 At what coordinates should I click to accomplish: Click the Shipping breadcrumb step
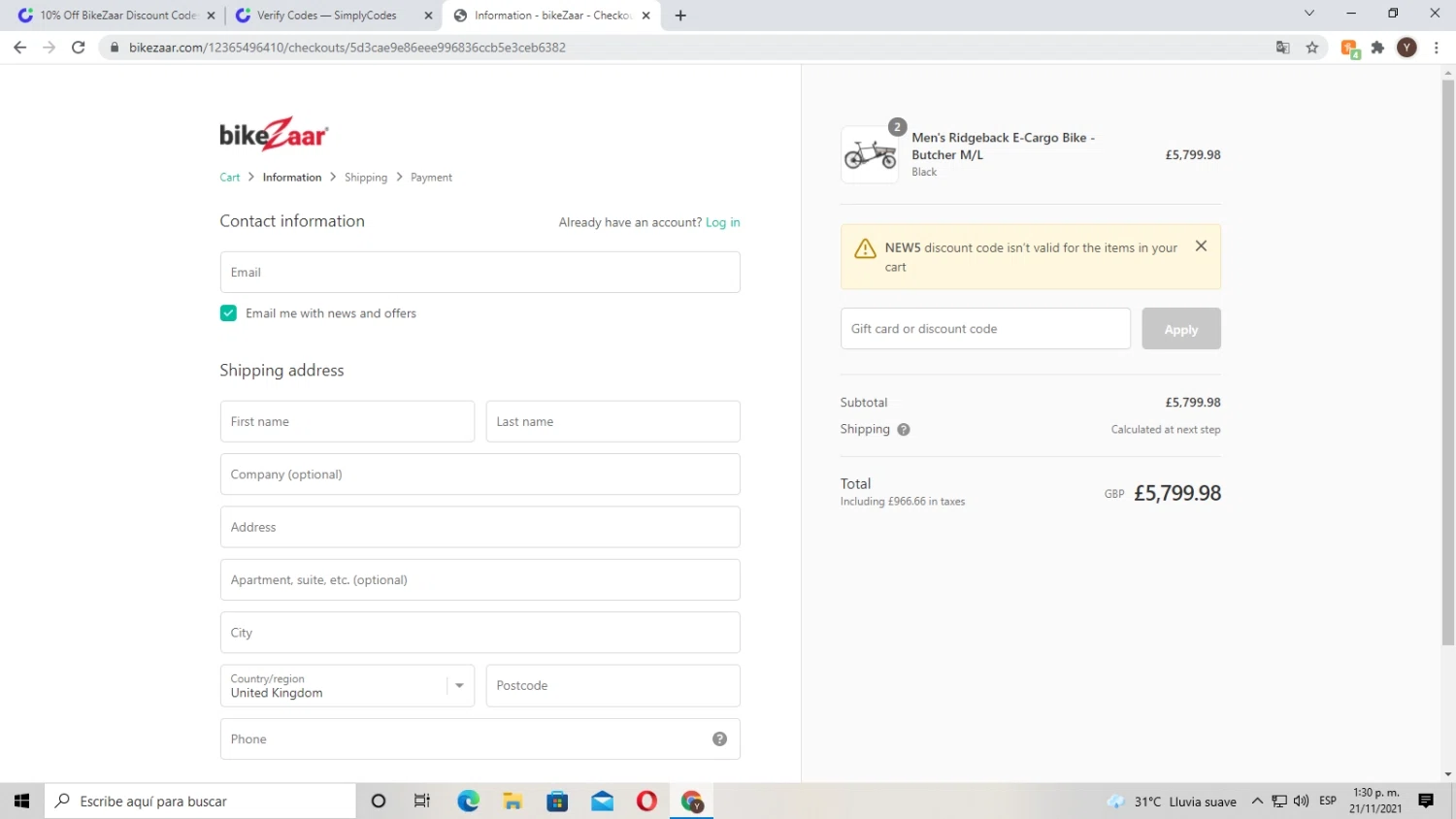click(366, 178)
